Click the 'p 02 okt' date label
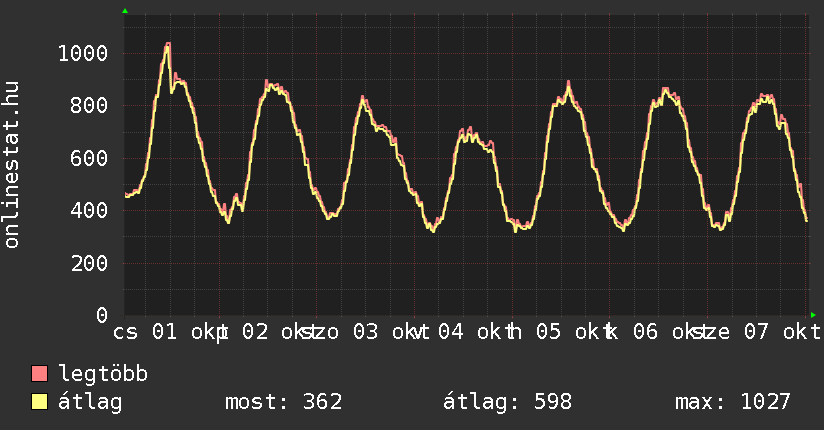Screen dimensions: 824x430 (x=266, y=332)
